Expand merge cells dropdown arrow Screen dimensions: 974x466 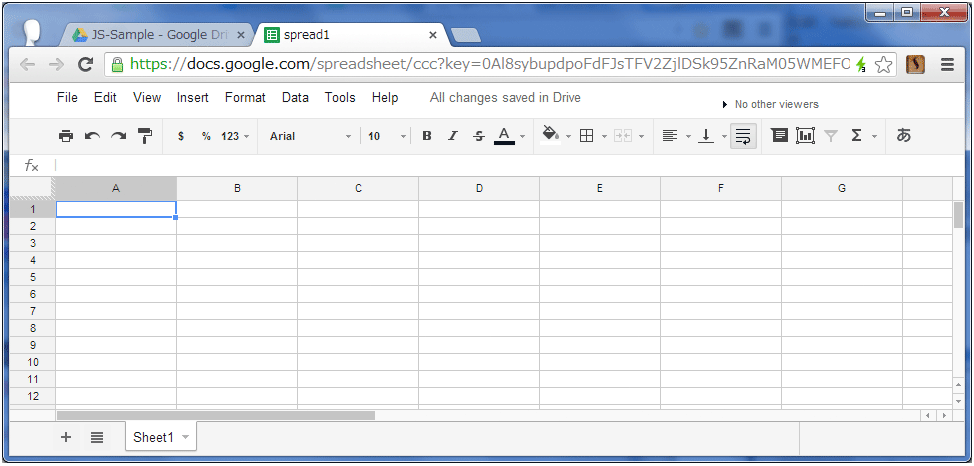pos(641,137)
